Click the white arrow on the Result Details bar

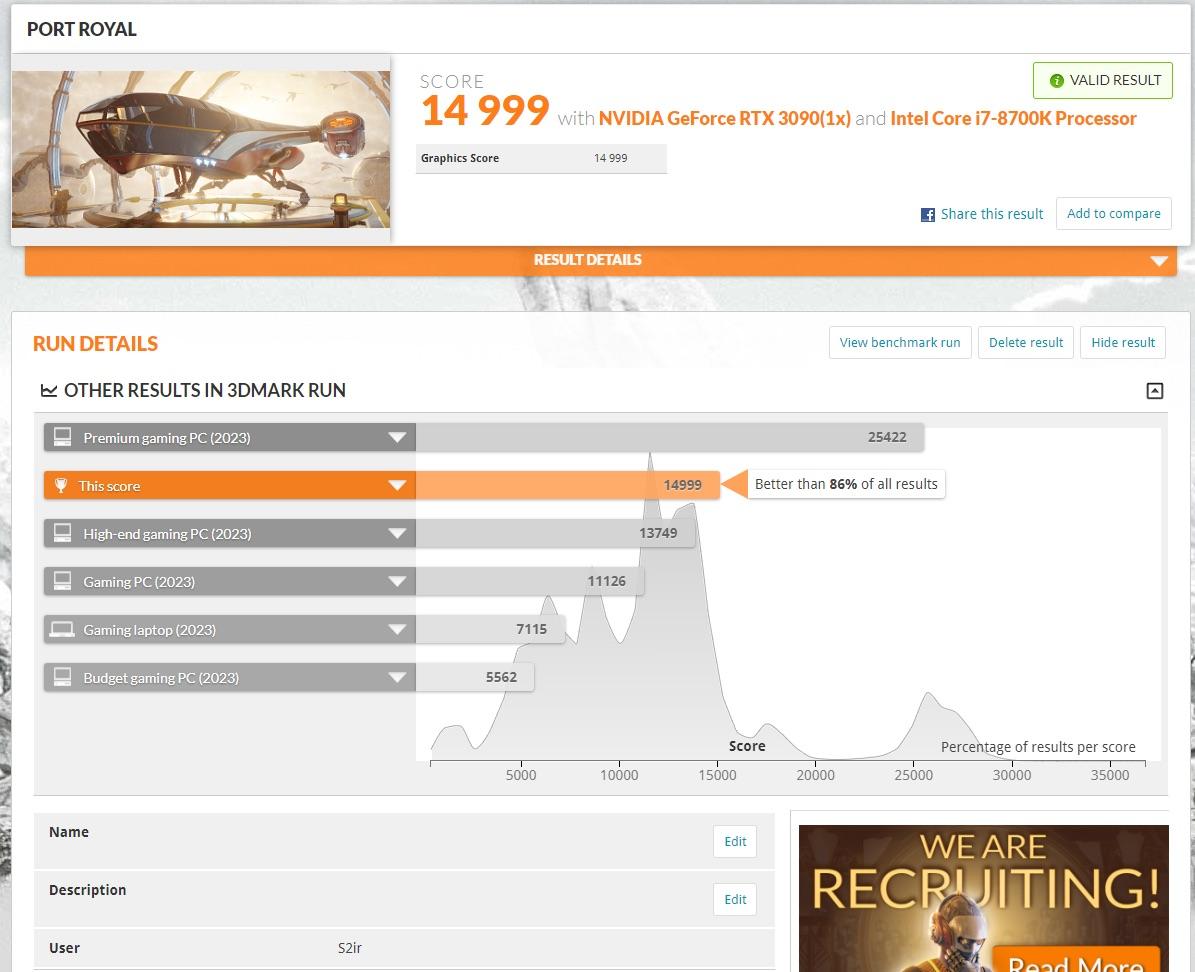1159,261
